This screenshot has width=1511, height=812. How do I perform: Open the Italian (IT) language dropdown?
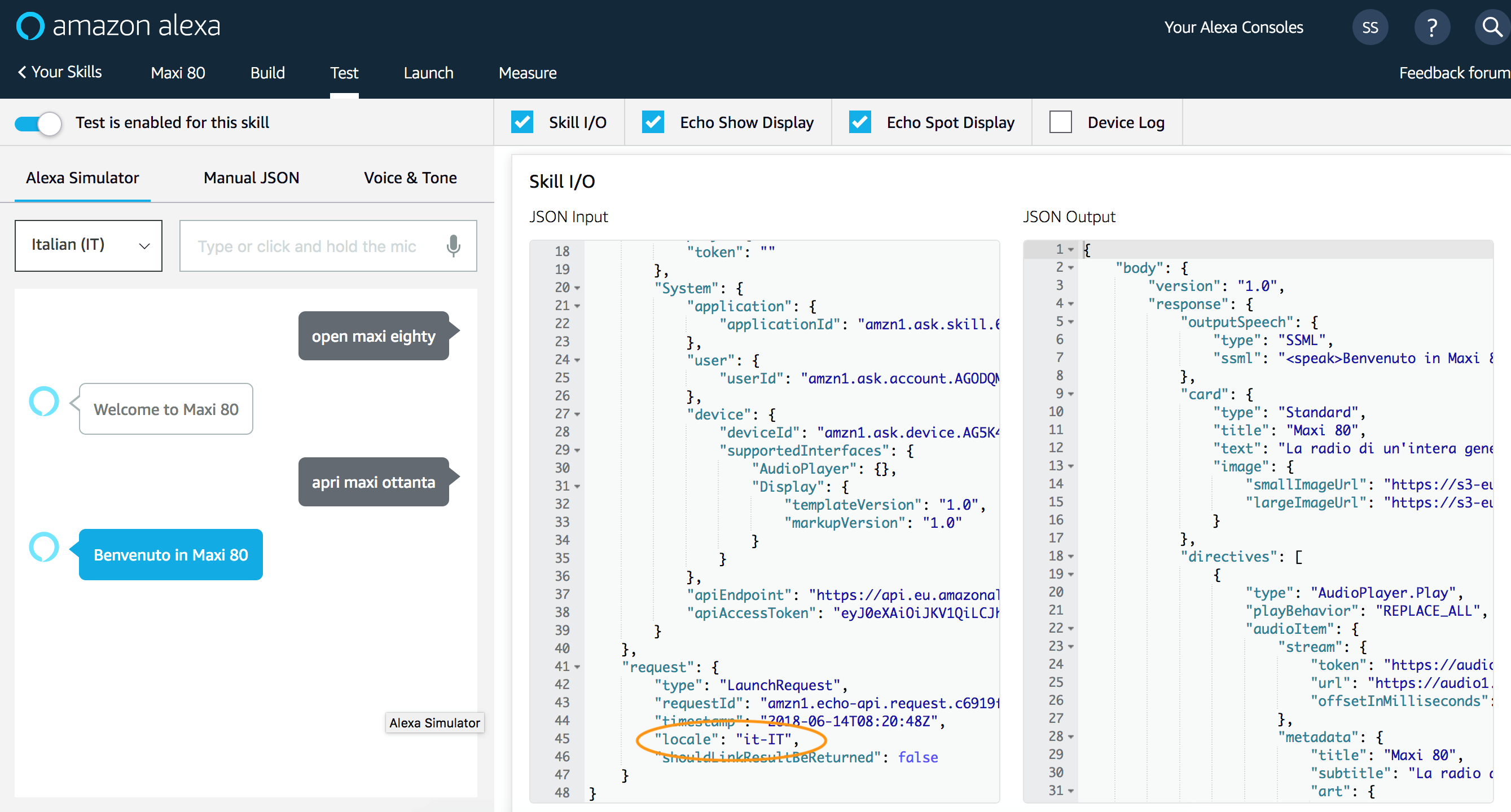pos(88,245)
